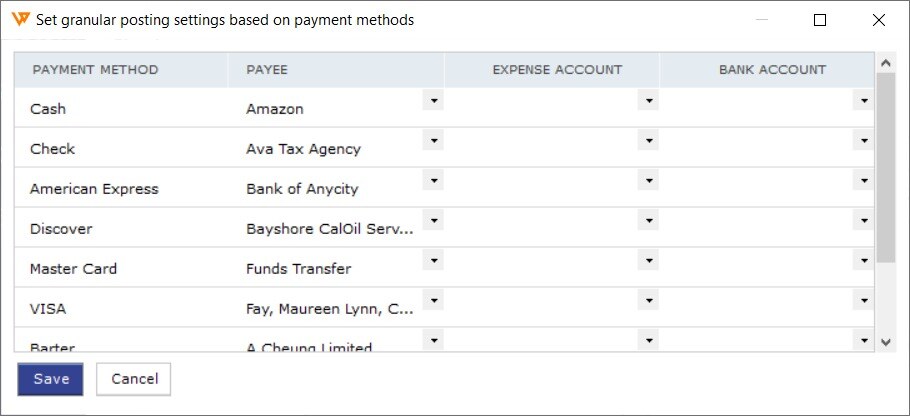Click the scrollbar down arrow
Viewport: 910px width, 416px height.
pos(885,342)
